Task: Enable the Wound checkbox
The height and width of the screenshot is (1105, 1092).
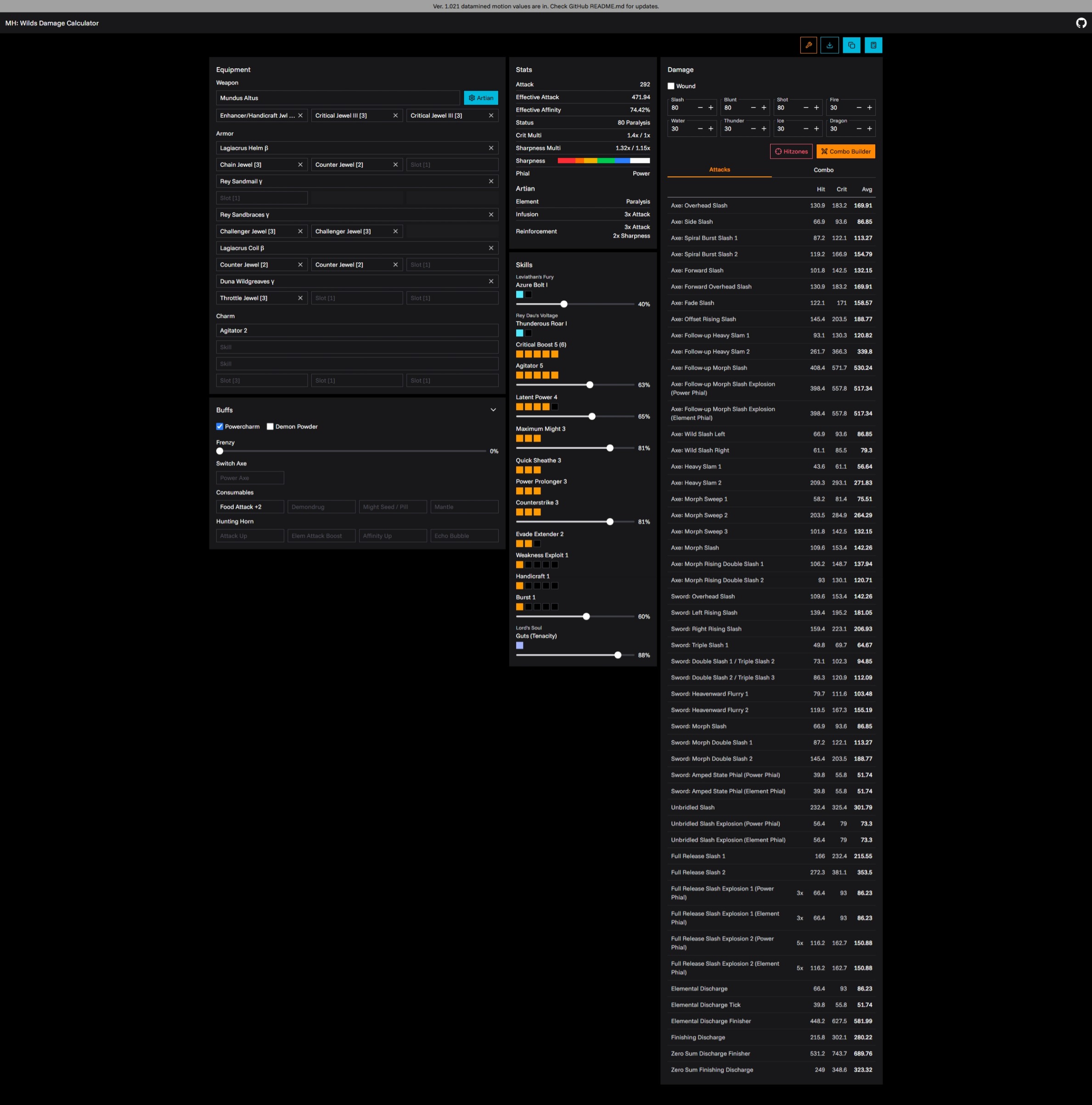Action: click(x=670, y=86)
